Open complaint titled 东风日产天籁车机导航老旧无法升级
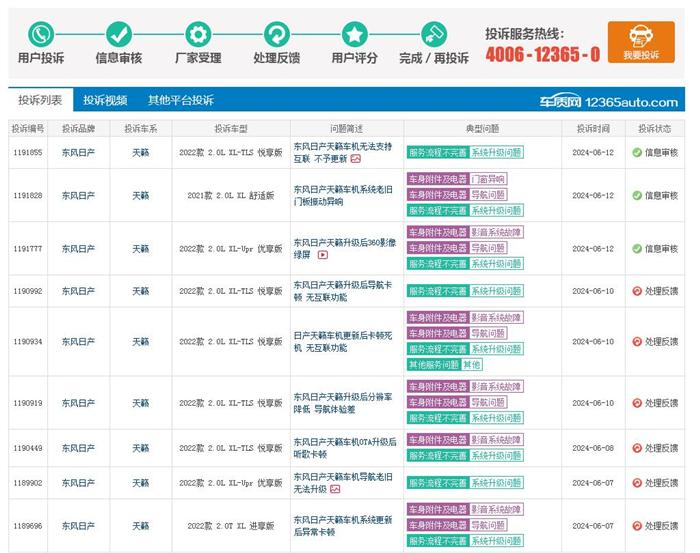Viewport: 700px width, 553px height. 343,482
